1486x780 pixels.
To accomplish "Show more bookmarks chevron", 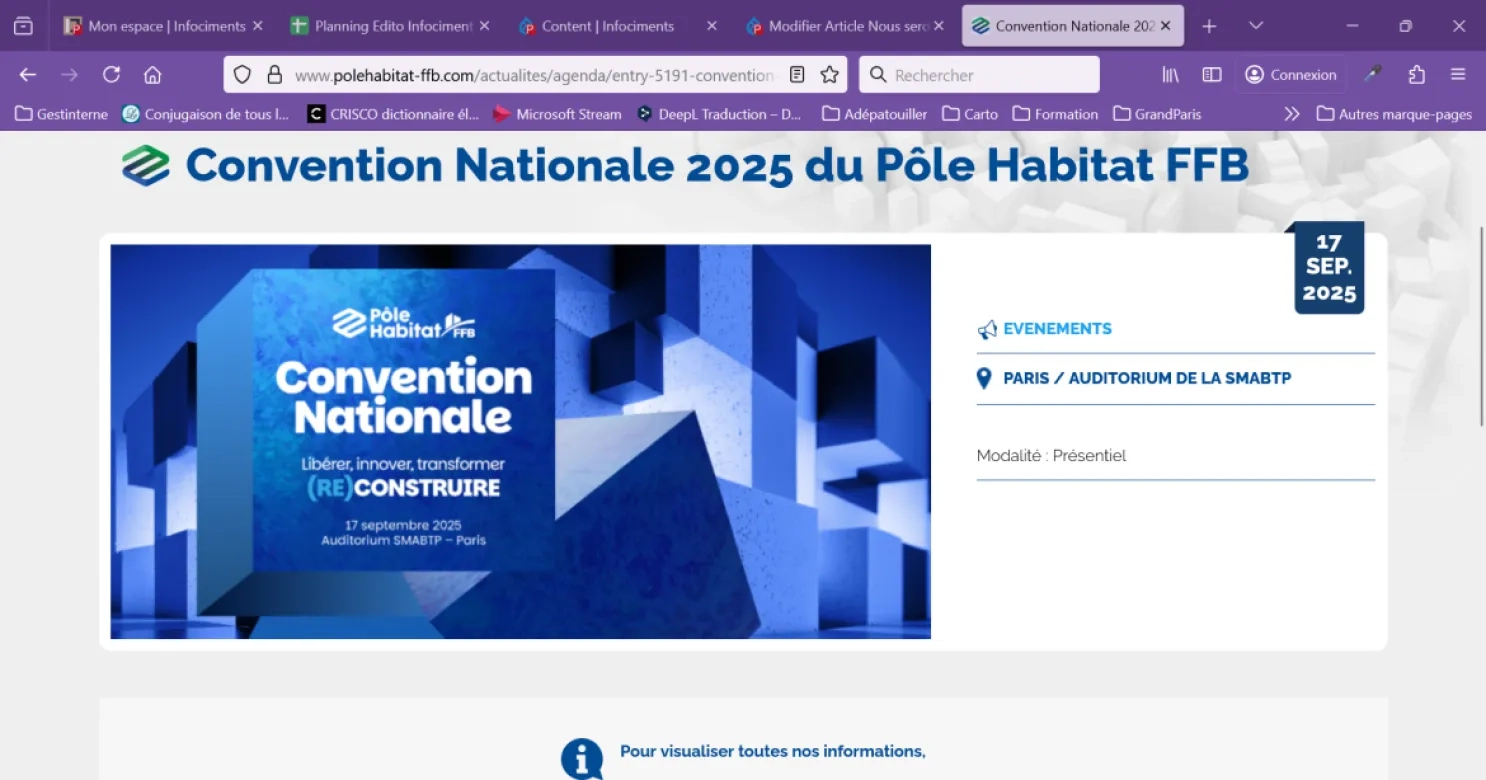I will [x=1292, y=114].
